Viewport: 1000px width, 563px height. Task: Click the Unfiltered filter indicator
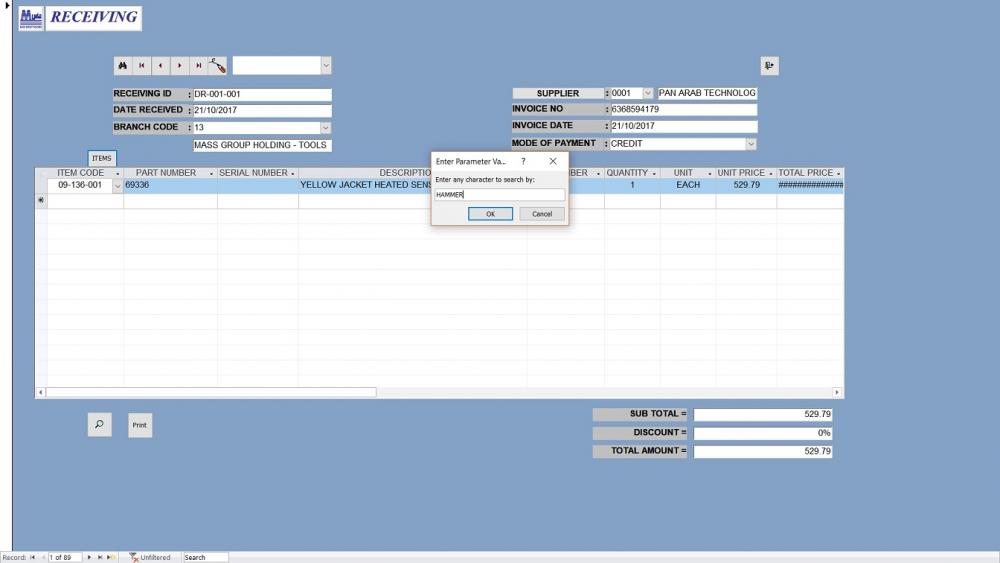(x=151, y=557)
